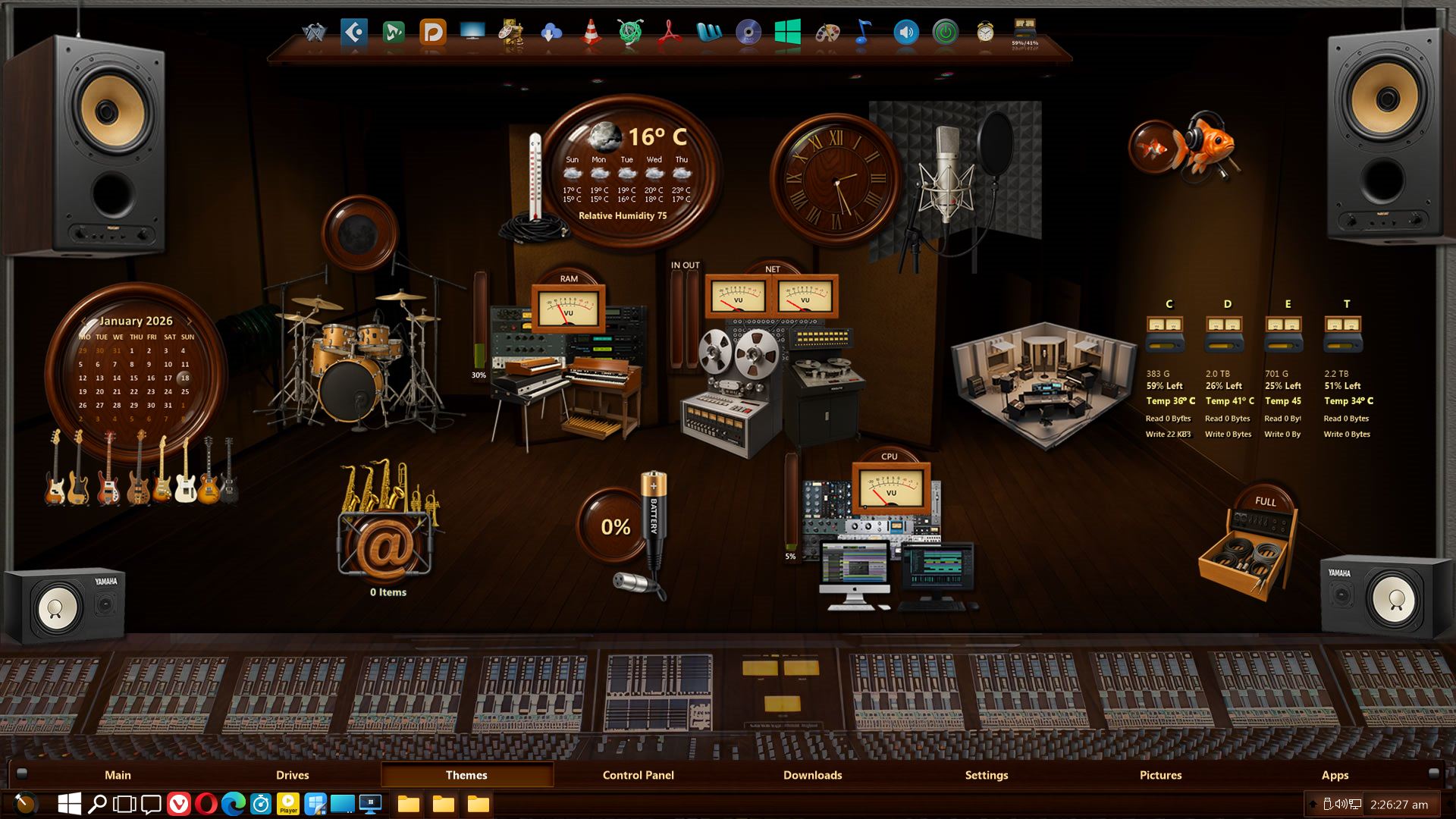The height and width of the screenshot is (819, 1456).
Task: Open Vivaldi browser on the taskbar
Action: (x=178, y=804)
